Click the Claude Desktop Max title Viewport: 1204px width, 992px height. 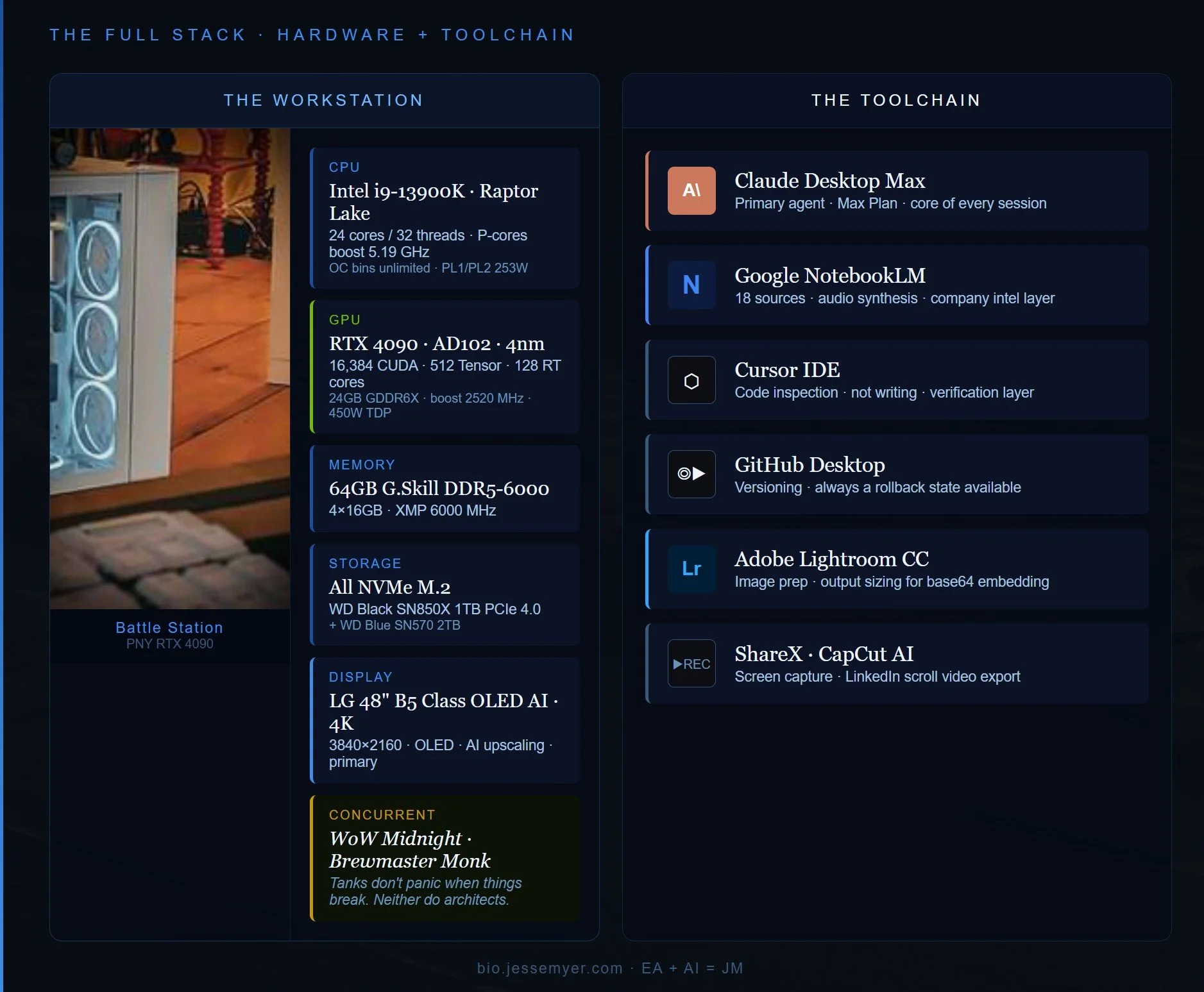(829, 181)
